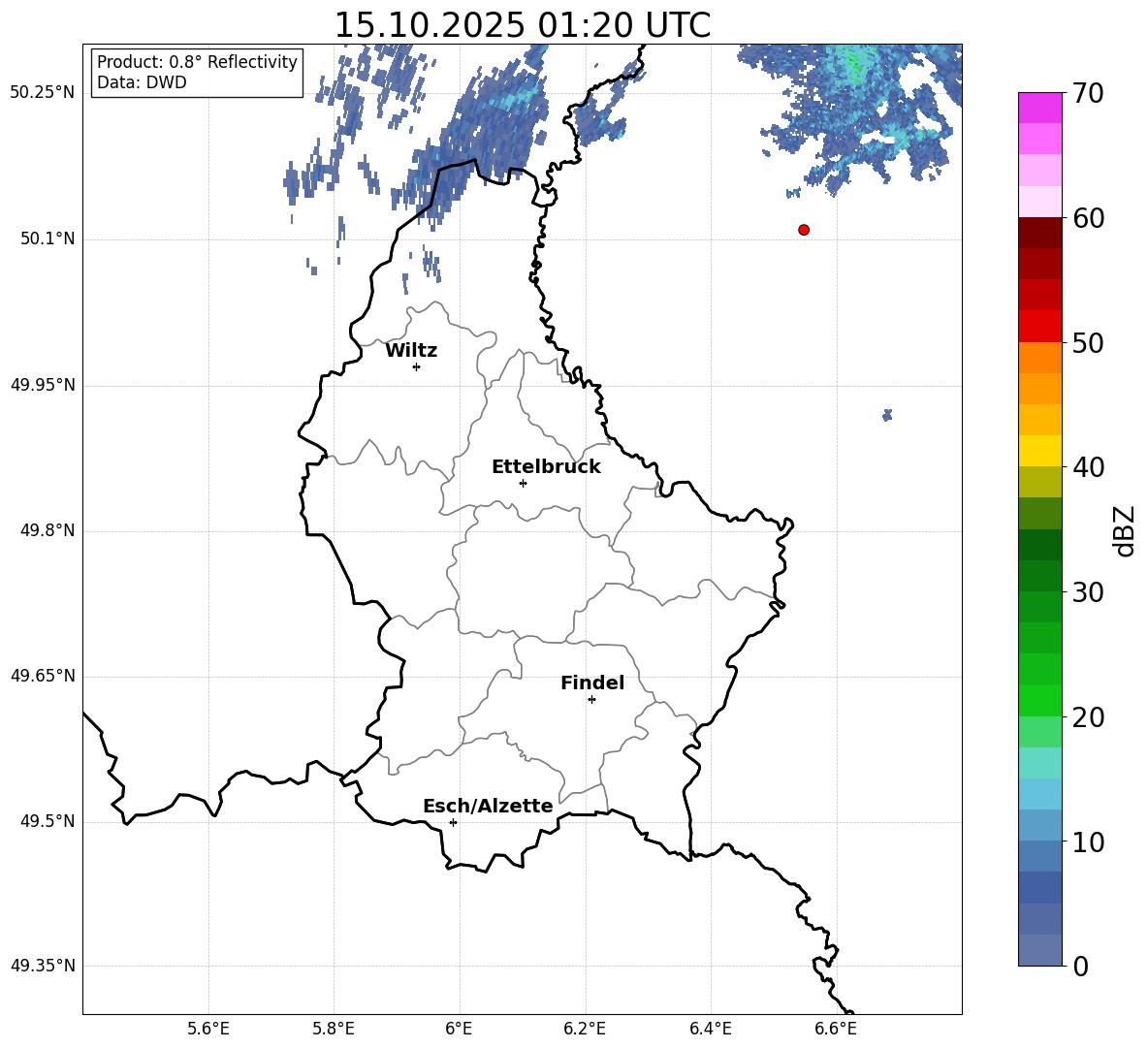Click the colorbar 0 tick label

(1080, 966)
